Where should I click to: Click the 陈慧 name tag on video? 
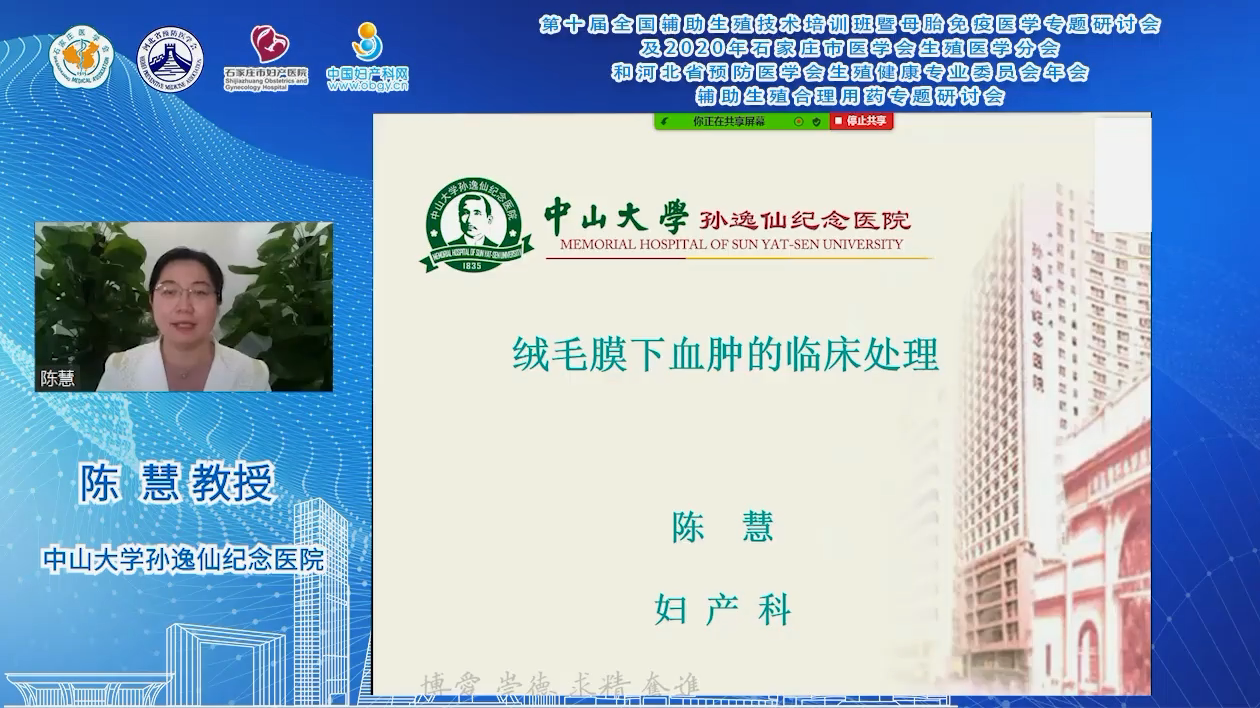click(x=57, y=379)
